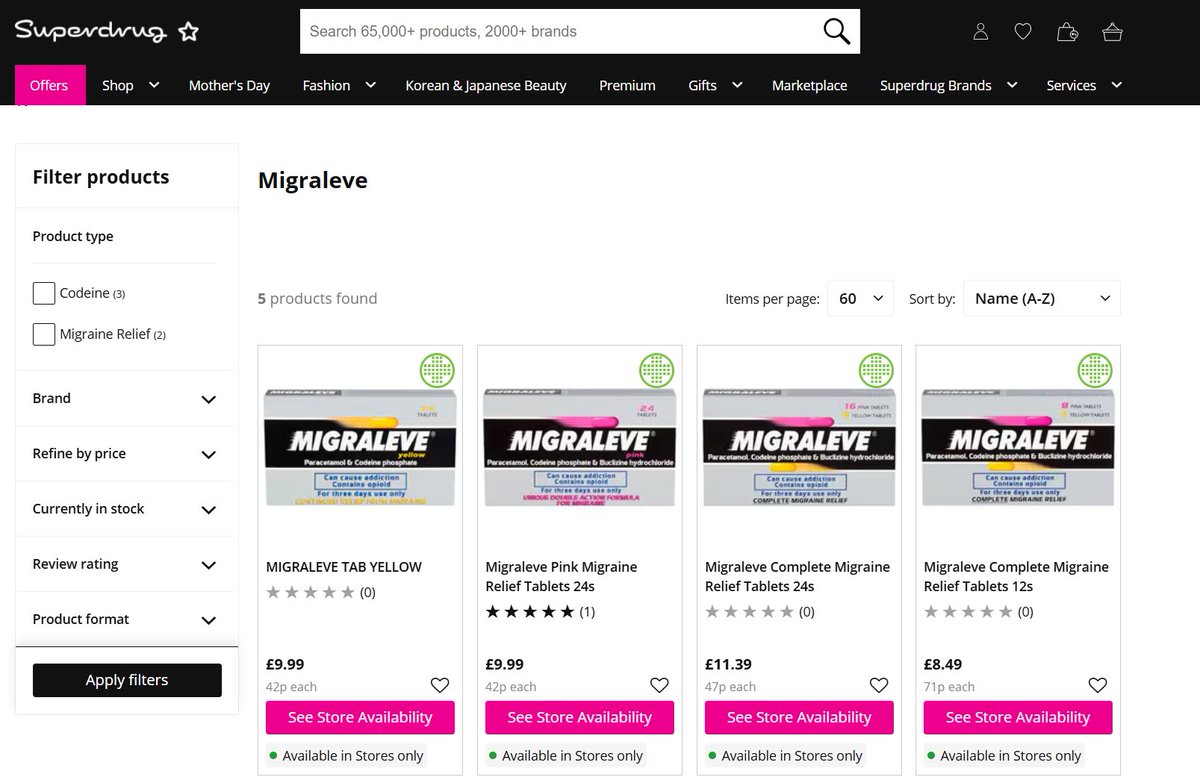
Task: Open Migraleve Pink Migraine Relief Tablets 24s
Action: pyautogui.click(x=561, y=576)
